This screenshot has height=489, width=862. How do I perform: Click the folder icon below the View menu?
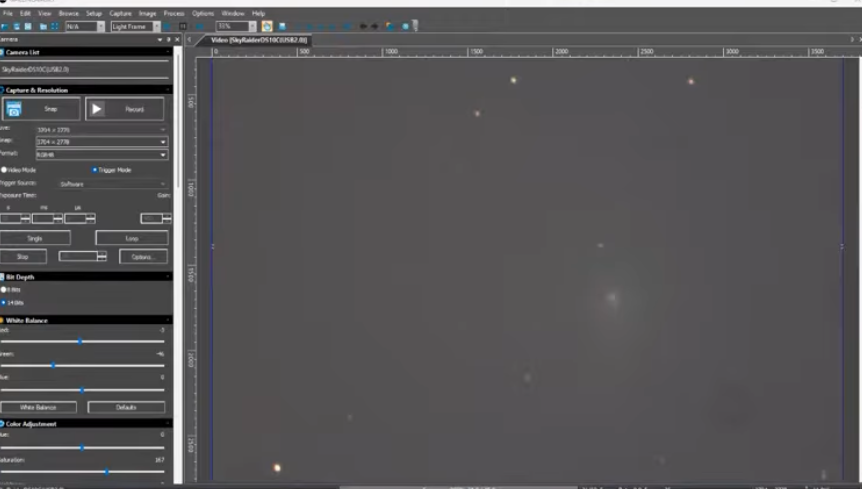click(43, 26)
